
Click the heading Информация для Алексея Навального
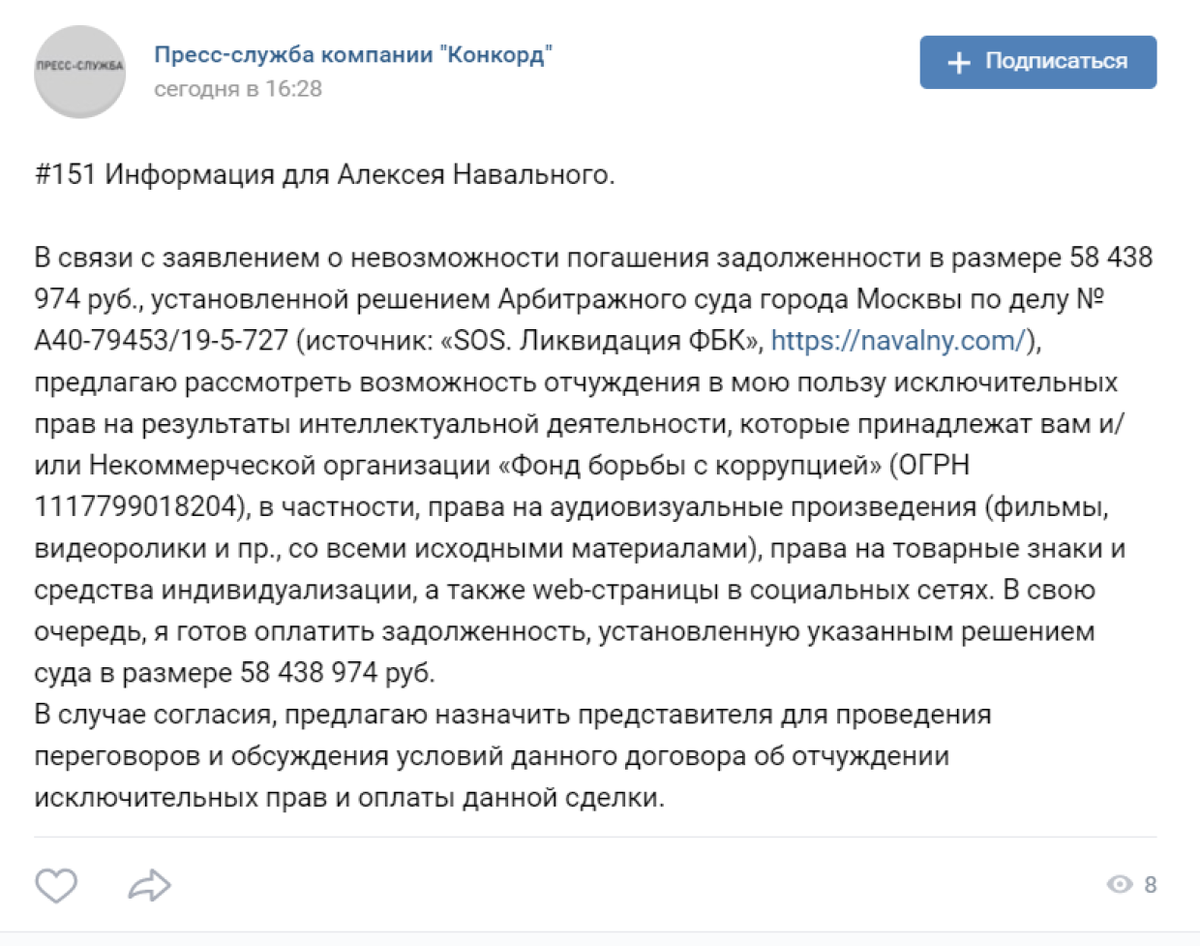(x=358, y=175)
